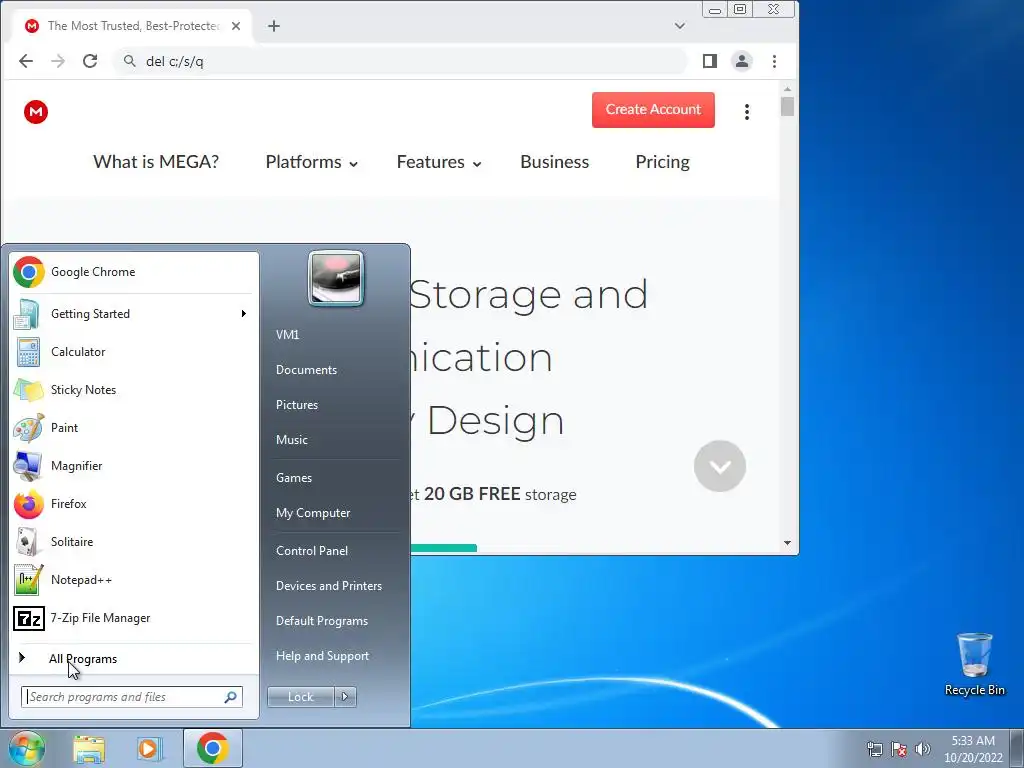Viewport: 1024px width, 768px height.
Task: Open Action Center flag tray icon
Action: pos(899,749)
